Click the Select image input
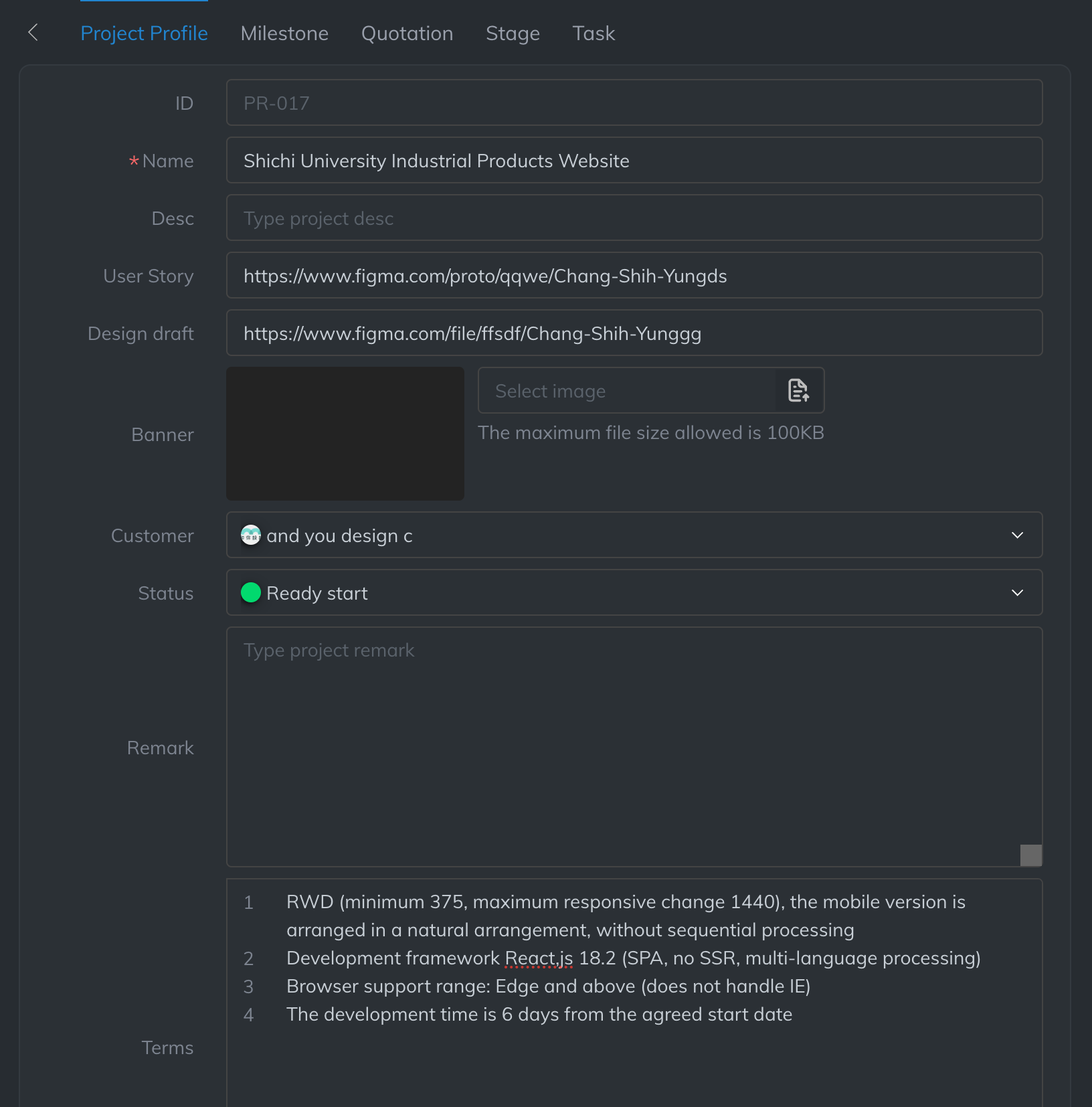 pyautogui.click(x=626, y=391)
